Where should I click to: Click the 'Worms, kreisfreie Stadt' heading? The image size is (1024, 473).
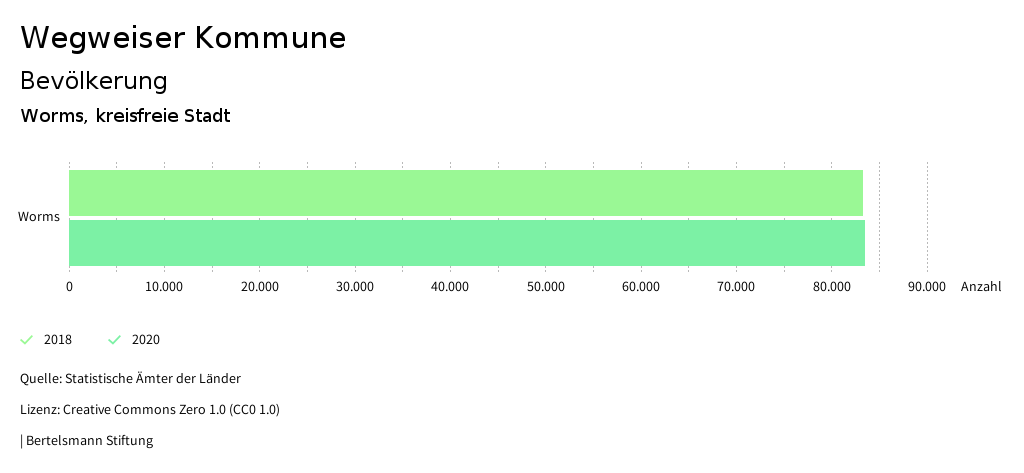[125, 116]
